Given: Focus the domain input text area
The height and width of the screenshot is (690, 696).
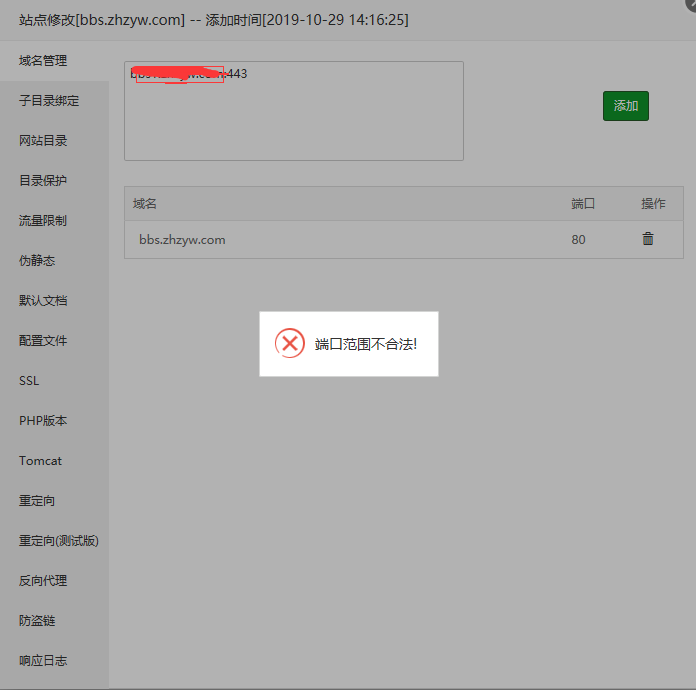Looking at the screenshot, I should 294,111.
